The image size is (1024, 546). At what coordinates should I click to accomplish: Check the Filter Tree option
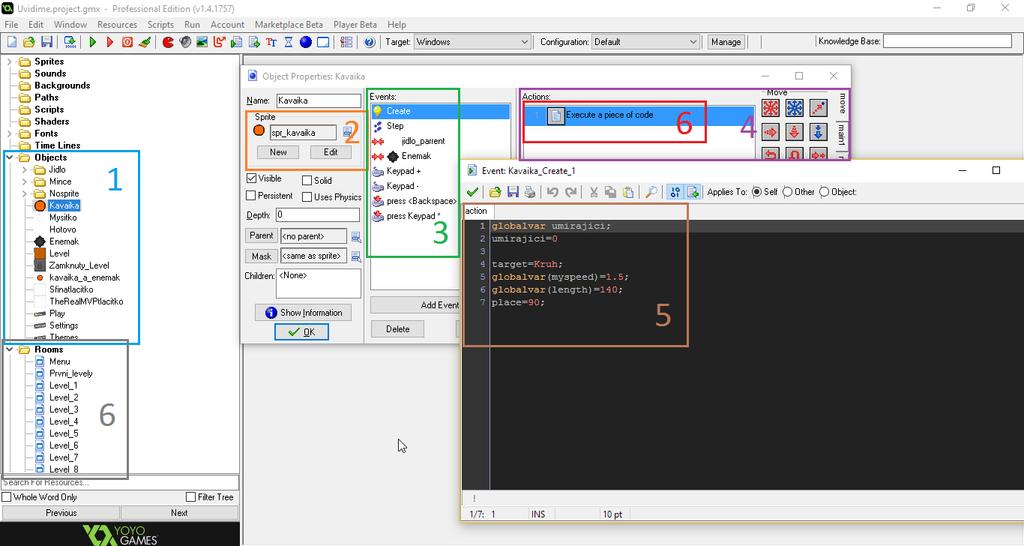(191, 498)
